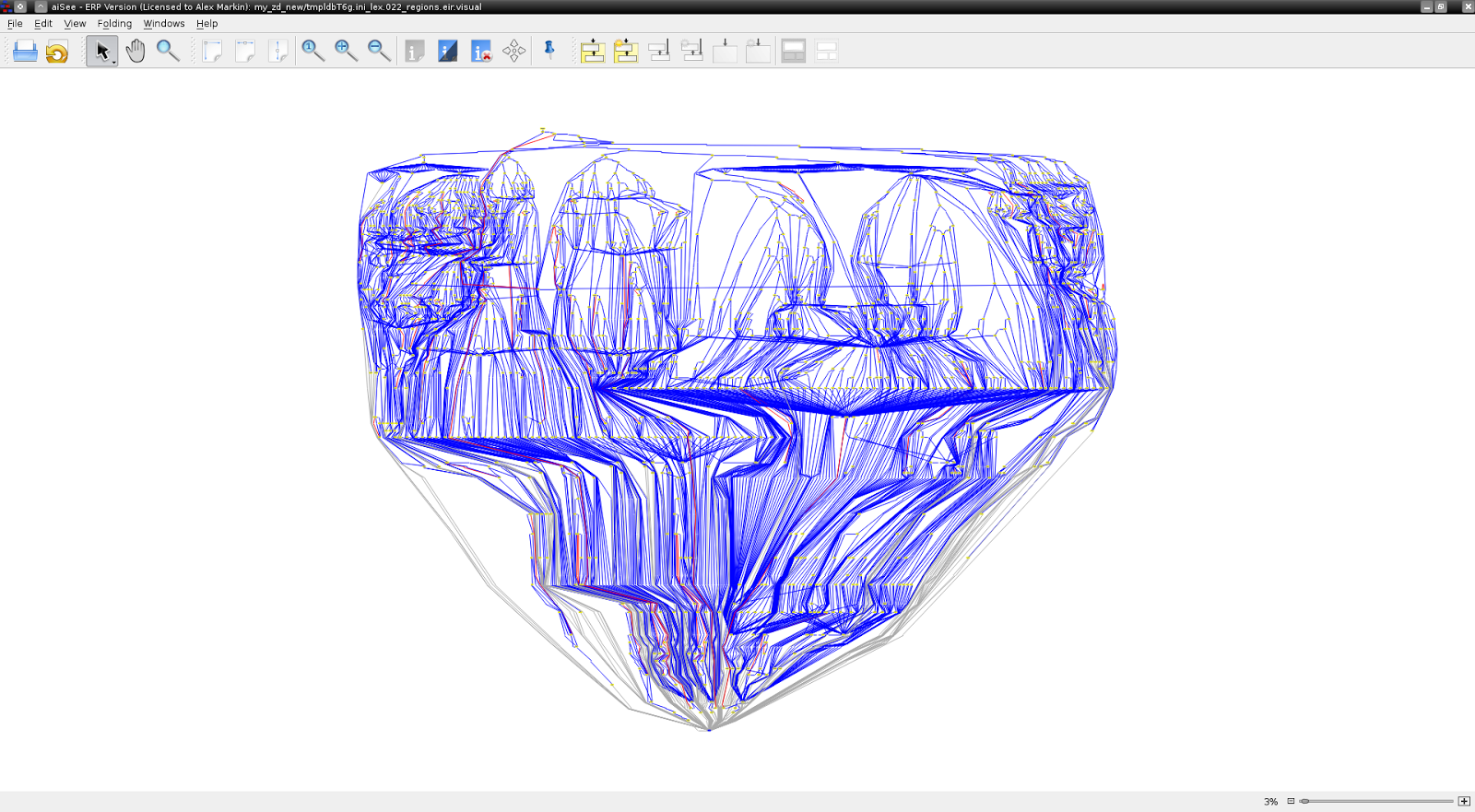Open the File menu
The height and width of the screenshot is (812, 1475).
[15, 24]
